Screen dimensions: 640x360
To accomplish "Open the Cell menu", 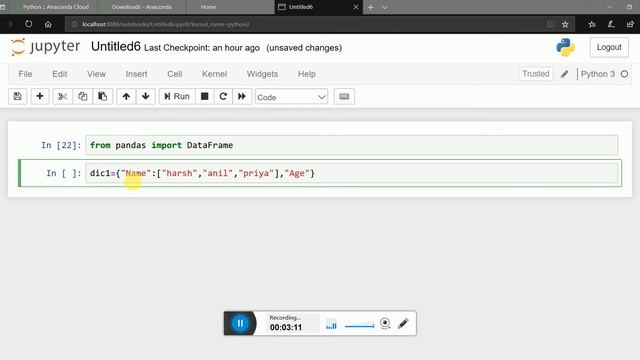I will tap(175, 74).
